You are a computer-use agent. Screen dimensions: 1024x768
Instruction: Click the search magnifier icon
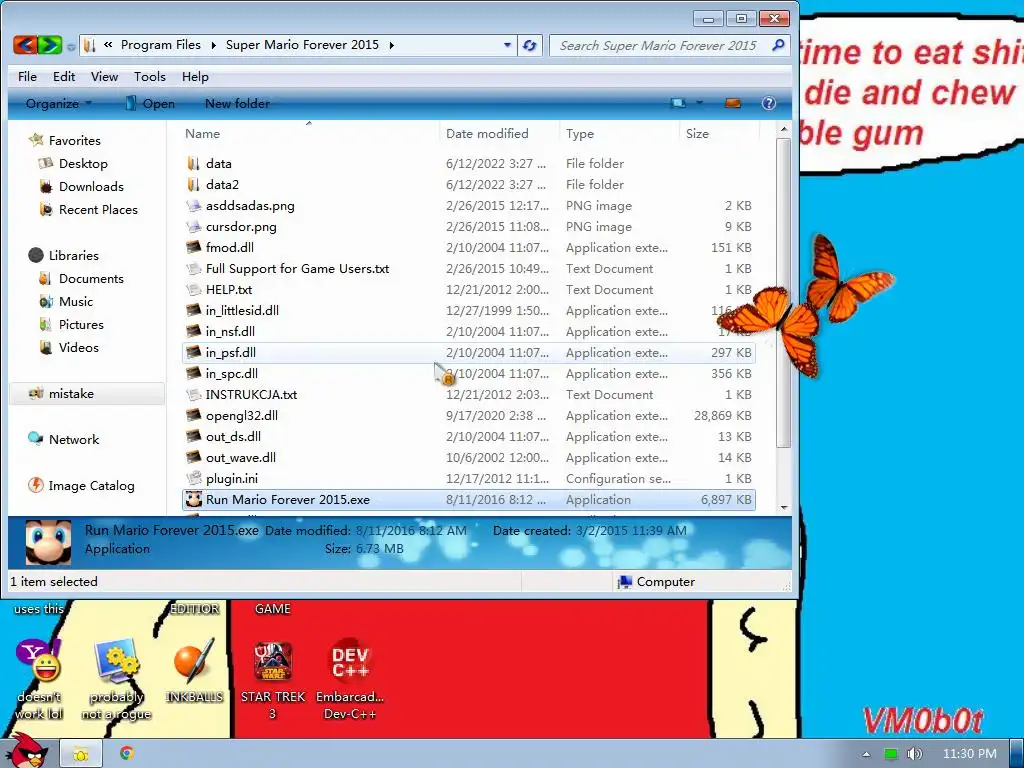point(778,45)
